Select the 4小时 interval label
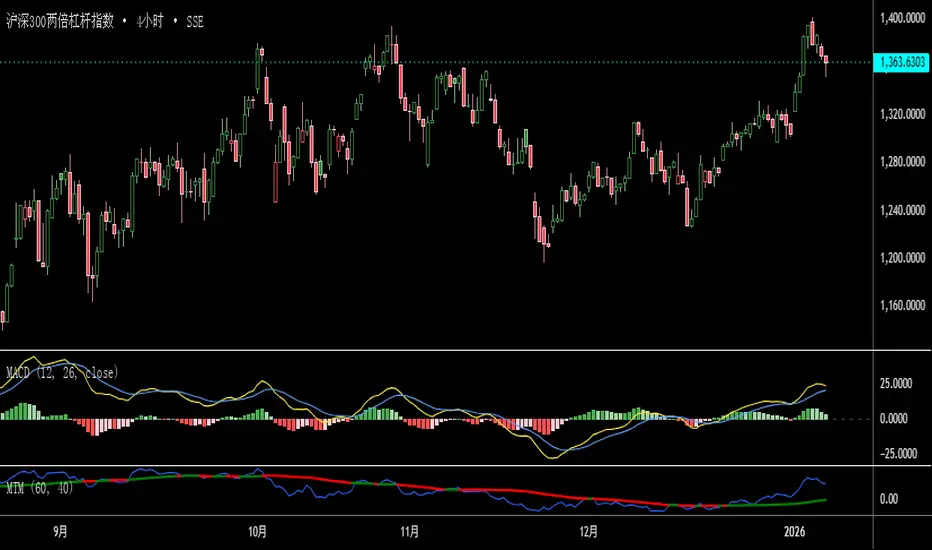Screen dimensions: 932x550 150,22
